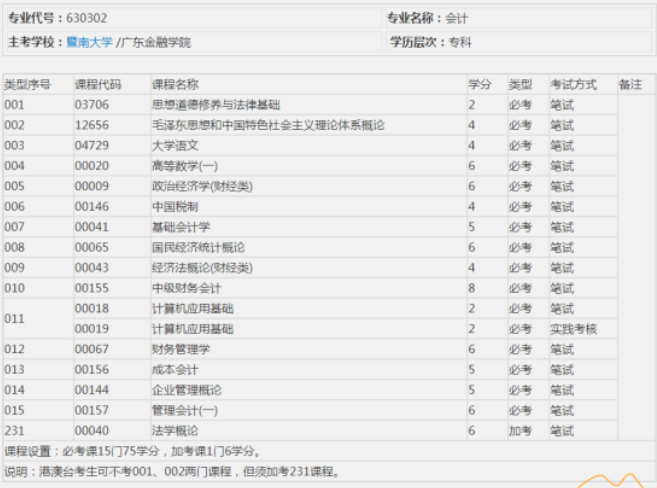Click course name 中级财务会计

click(x=187, y=288)
